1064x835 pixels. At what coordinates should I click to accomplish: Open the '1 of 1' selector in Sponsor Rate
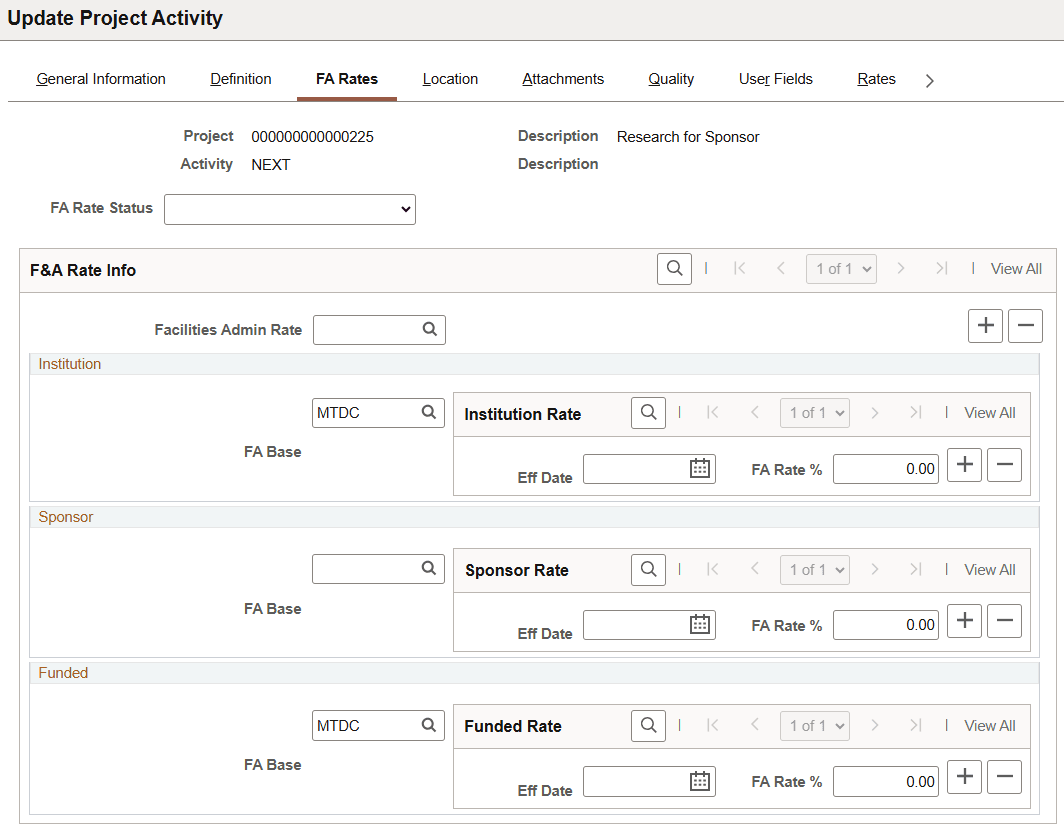(x=814, y=569)
